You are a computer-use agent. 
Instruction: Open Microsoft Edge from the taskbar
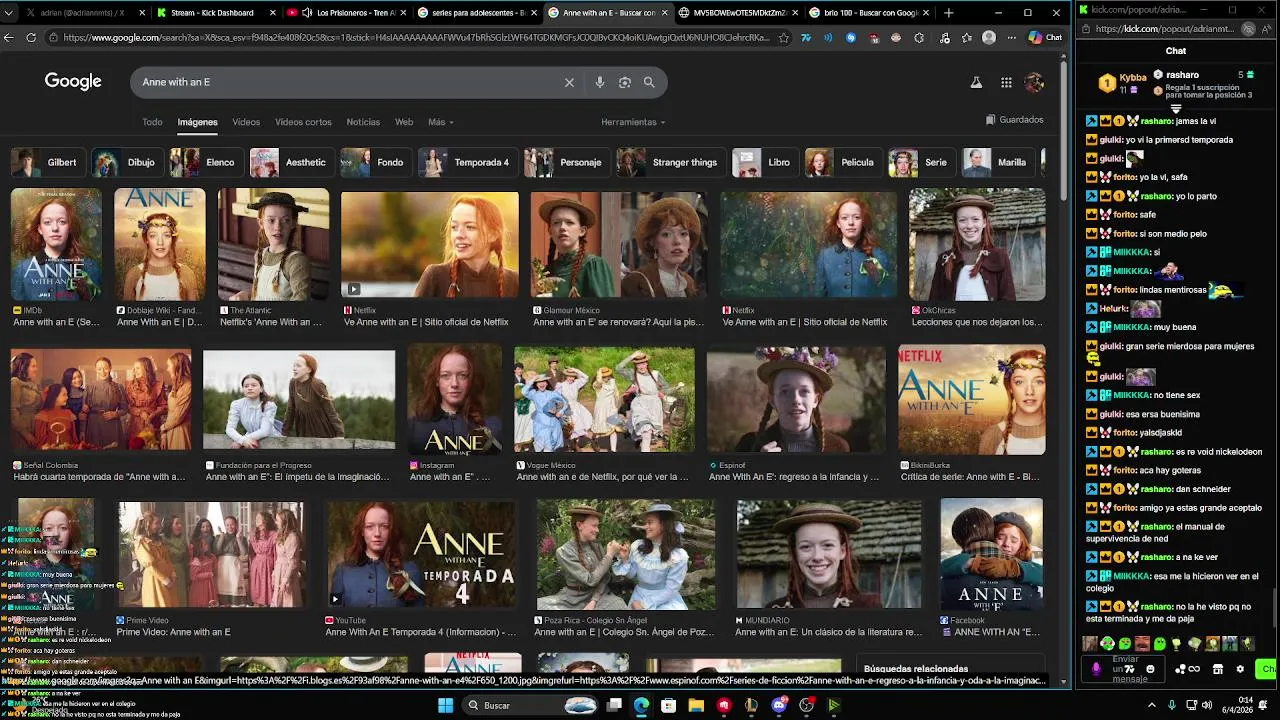click(x=641, y=705)
